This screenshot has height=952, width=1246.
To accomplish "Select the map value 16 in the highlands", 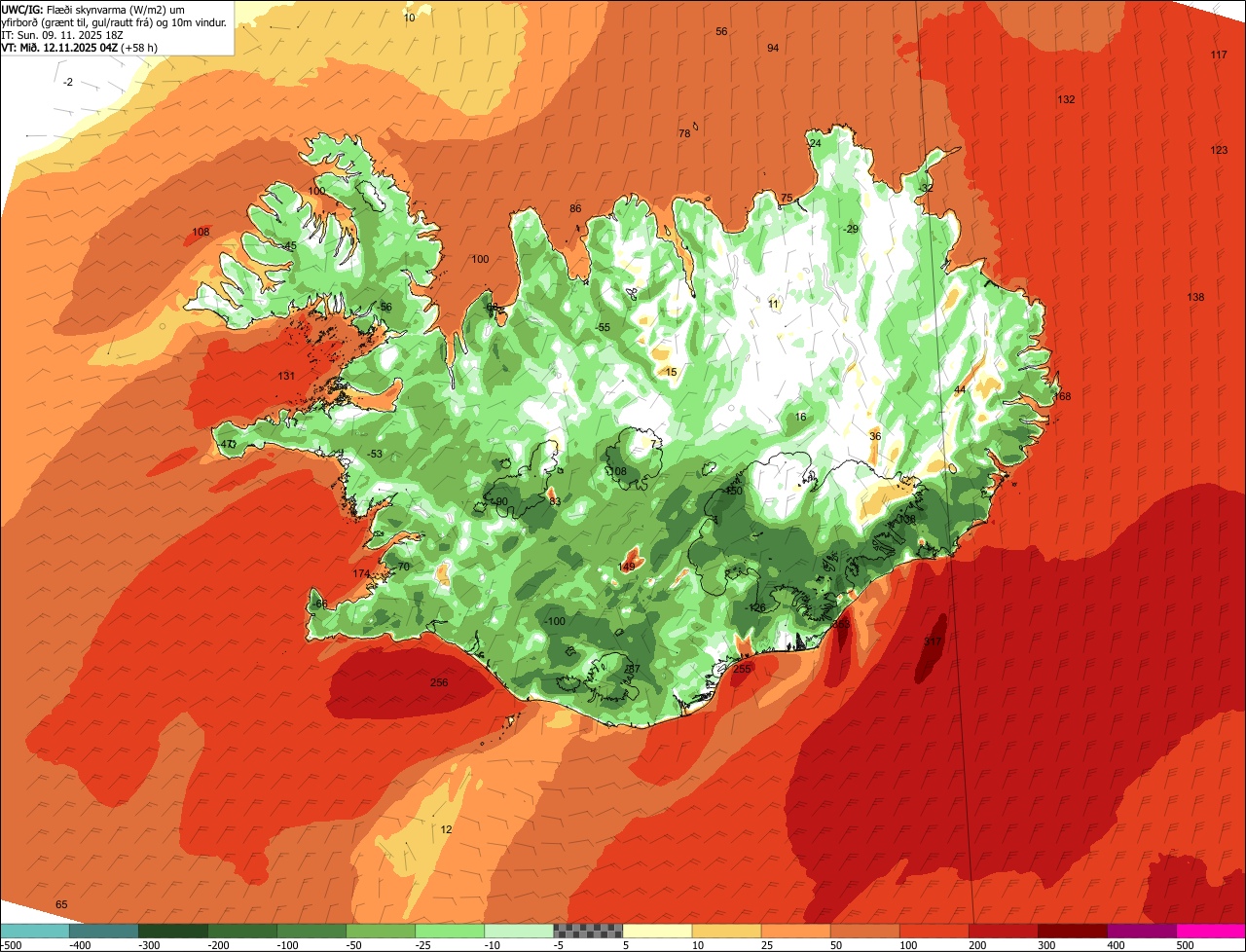I will coord(800,417).
